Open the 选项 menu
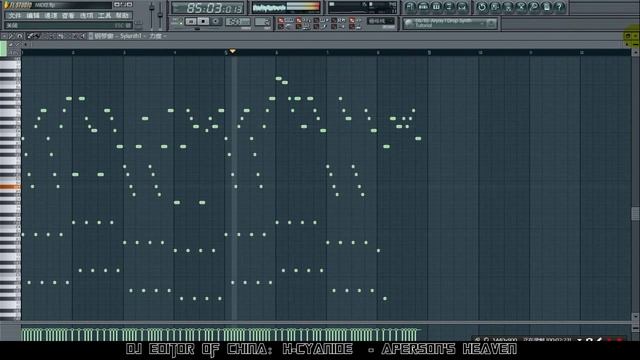640x360 pixels. click(x=86, y=16)
